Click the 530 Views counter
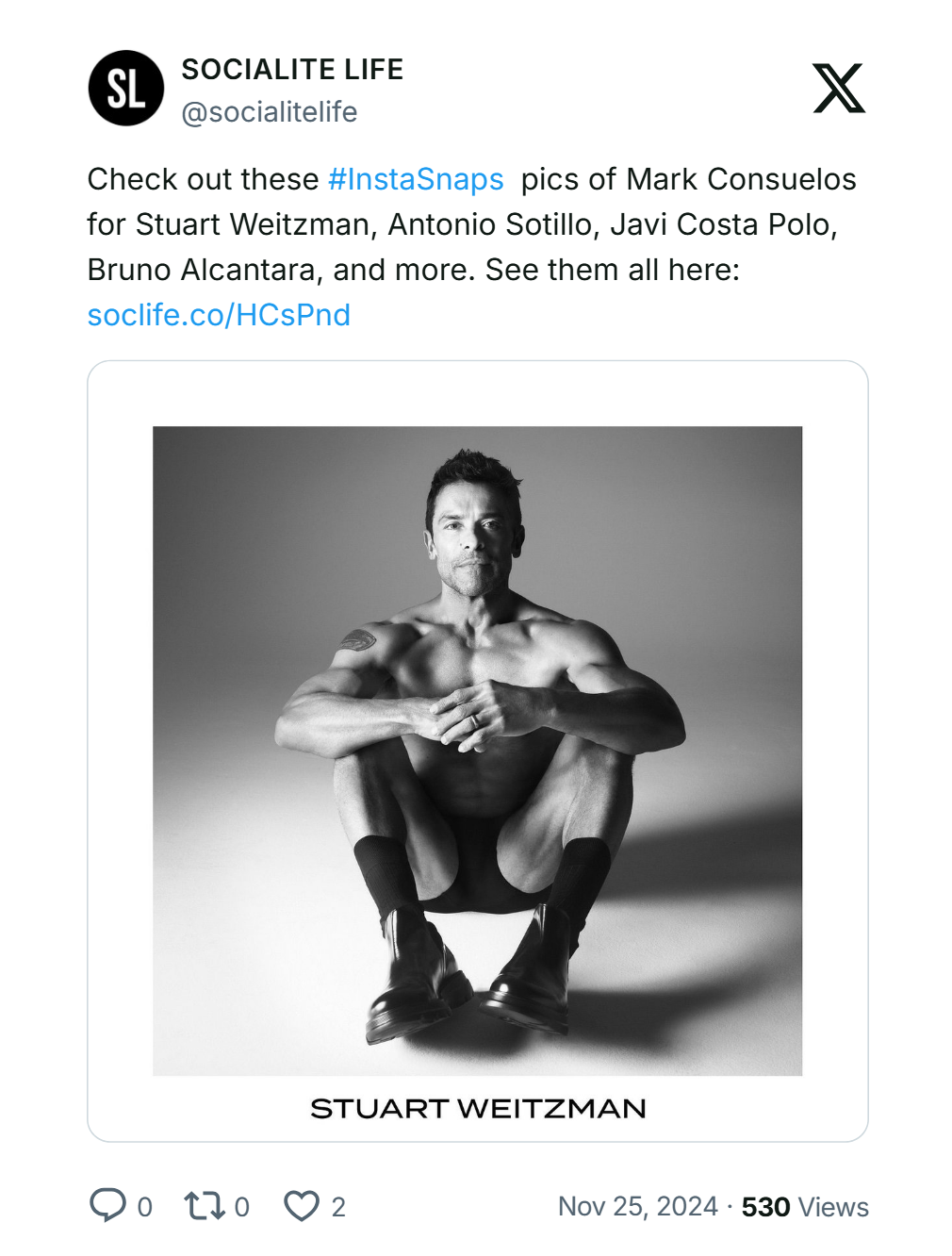This screenshot has width=952, height=1256. 805,1207
